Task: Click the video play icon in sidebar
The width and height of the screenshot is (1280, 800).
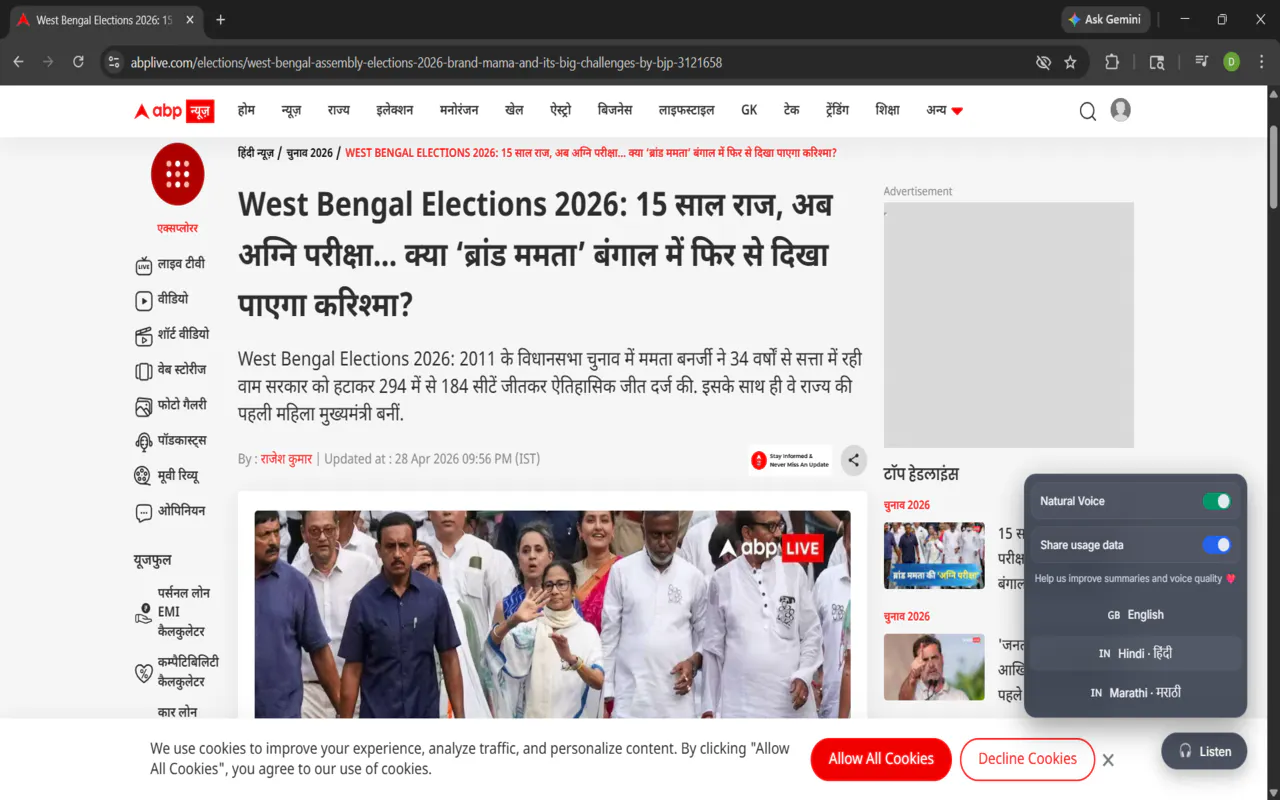Action: (x=143, y=300)
